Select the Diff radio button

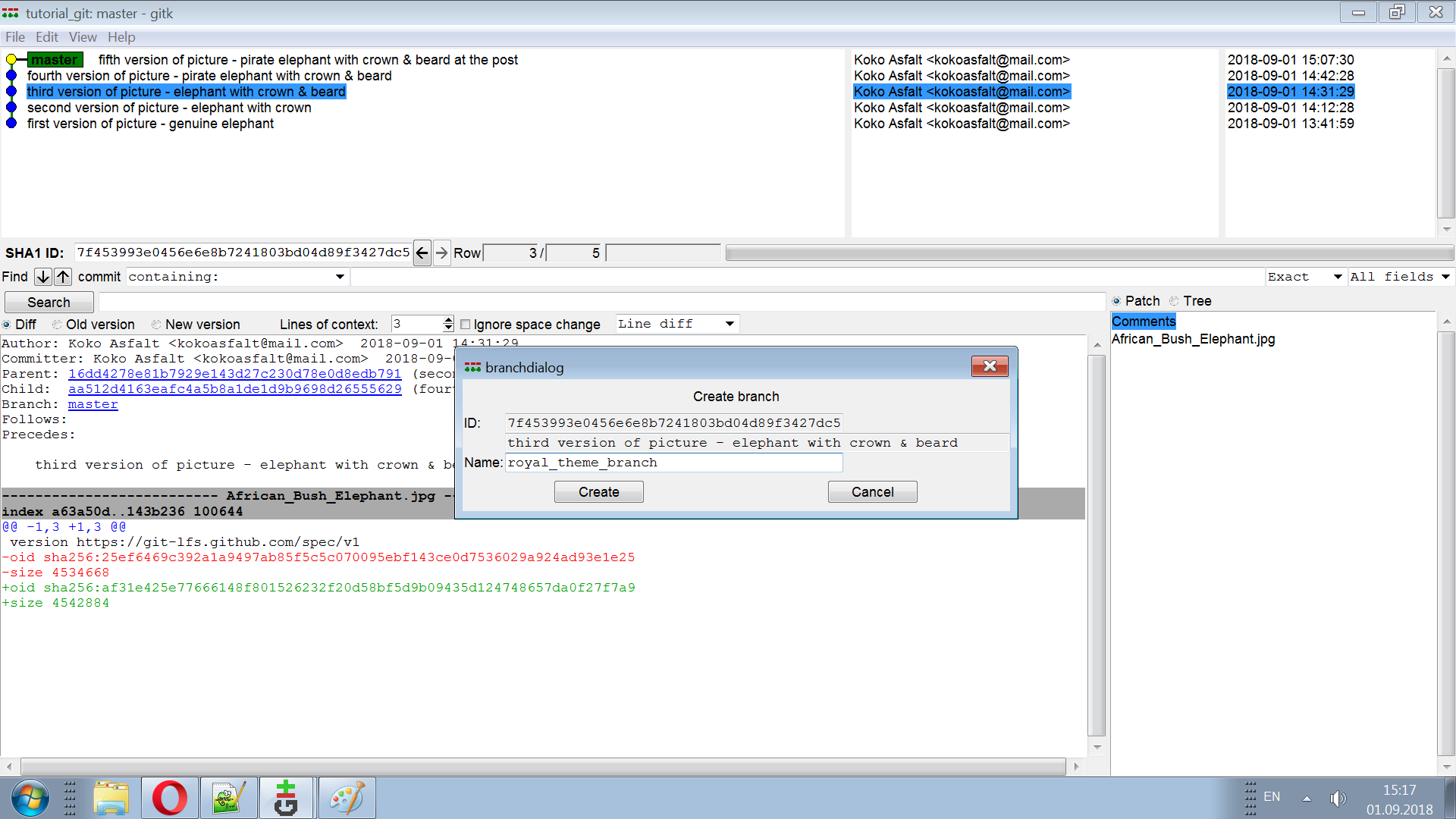tap(11, 324)
